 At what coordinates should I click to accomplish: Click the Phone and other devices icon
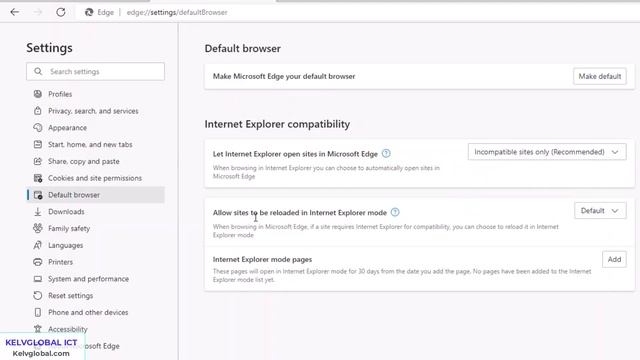pos(38,312)
